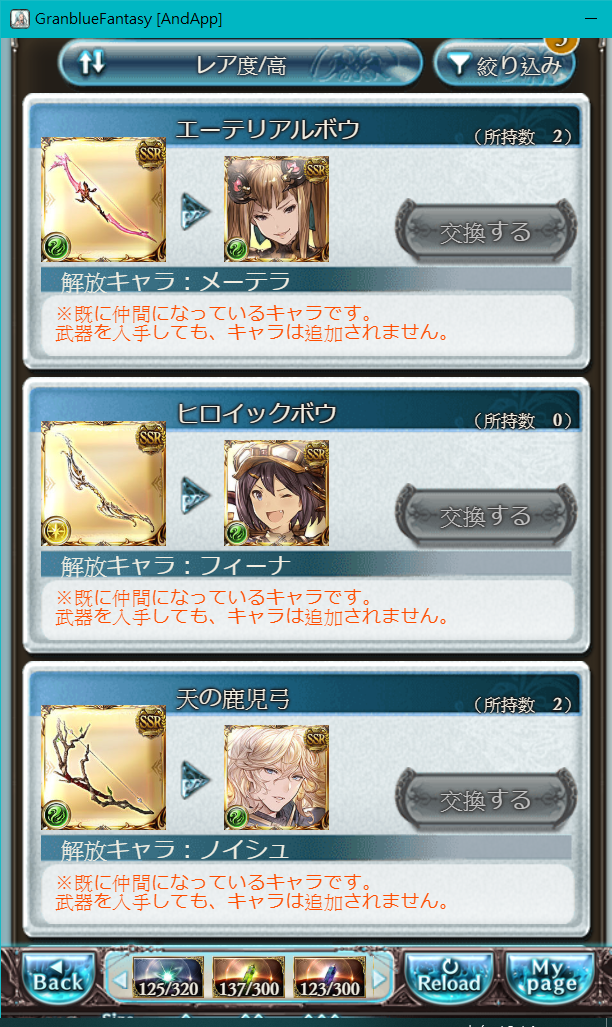This screenshot has width=612, height=1027.
Task: Select the 天の鹿児弓 weapon icon
Action: (x=104, y=768)
